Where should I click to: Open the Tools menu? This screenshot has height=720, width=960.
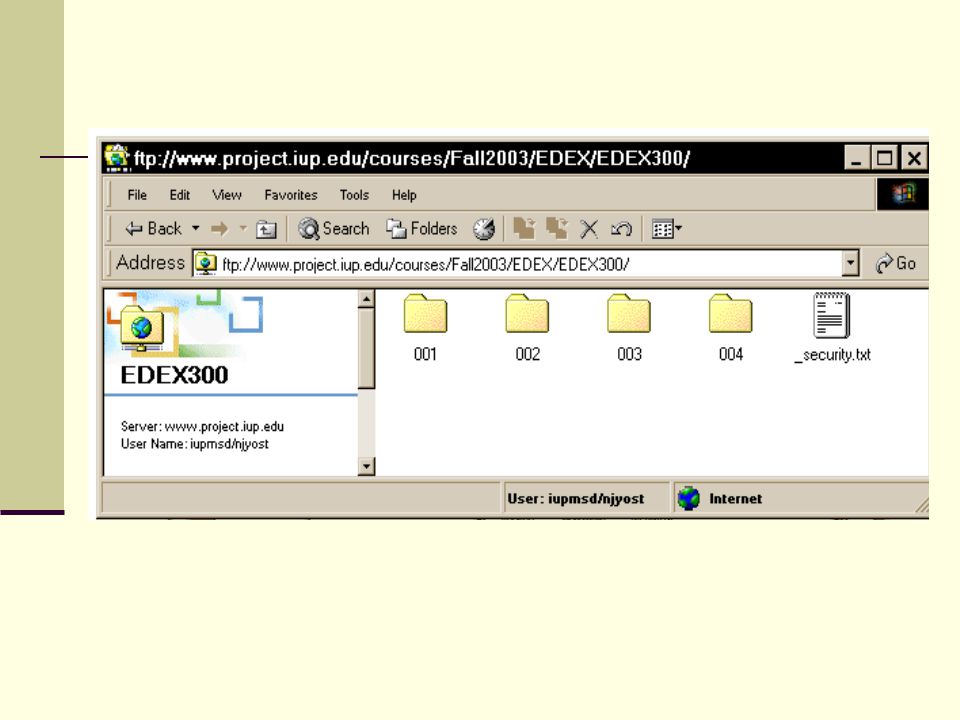[x=354, y=195]
